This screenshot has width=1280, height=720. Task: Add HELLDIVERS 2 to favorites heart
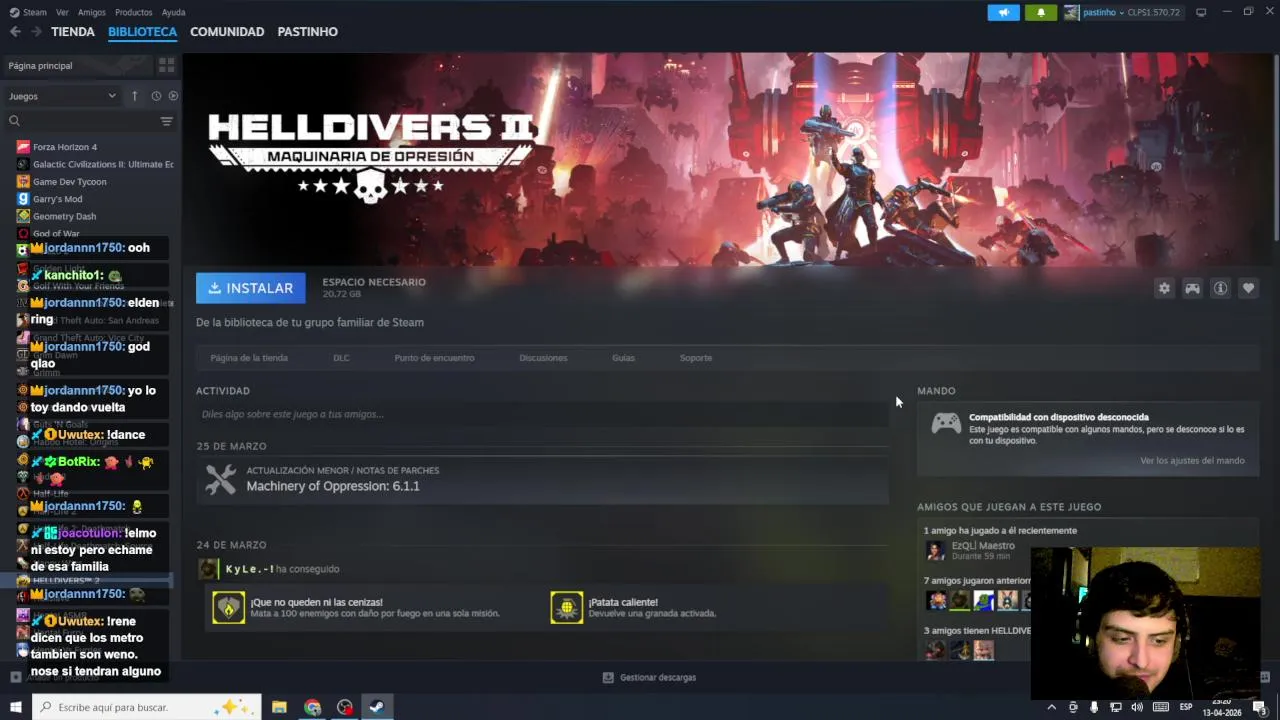click(1248, 288)
